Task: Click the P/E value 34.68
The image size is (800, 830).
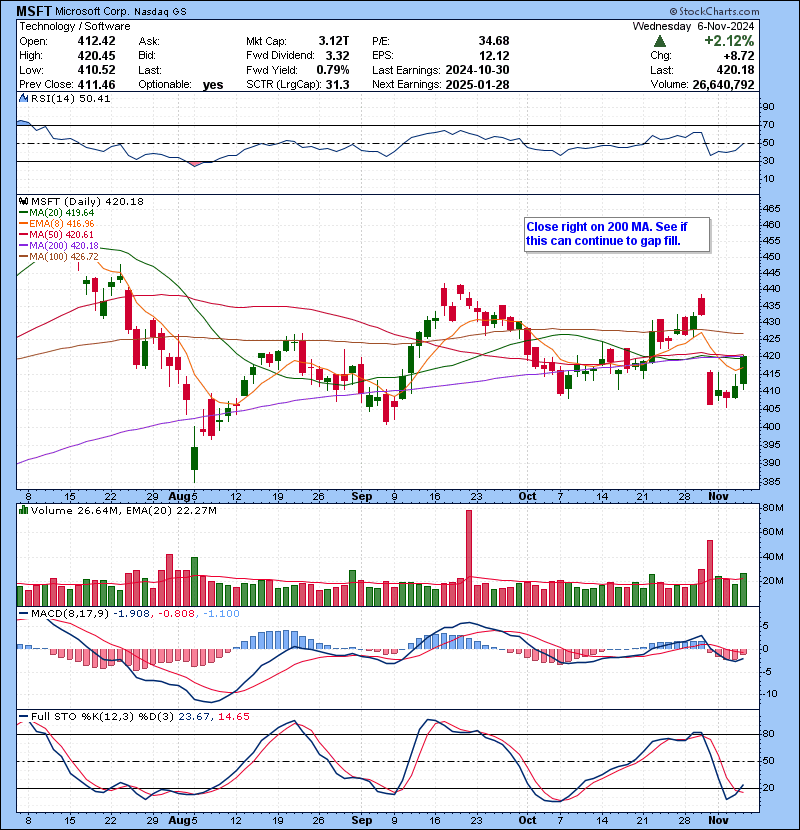Action: click(494, 41)
